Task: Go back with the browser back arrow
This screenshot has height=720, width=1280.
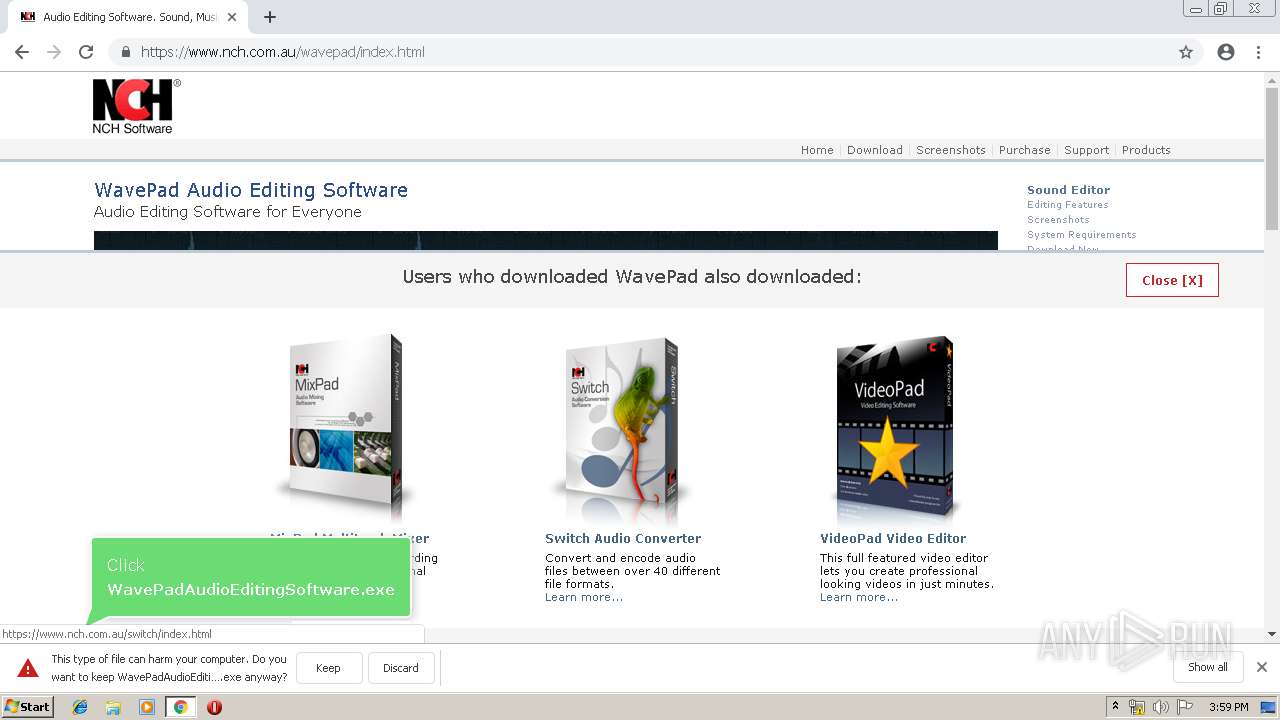Action: 22,52
